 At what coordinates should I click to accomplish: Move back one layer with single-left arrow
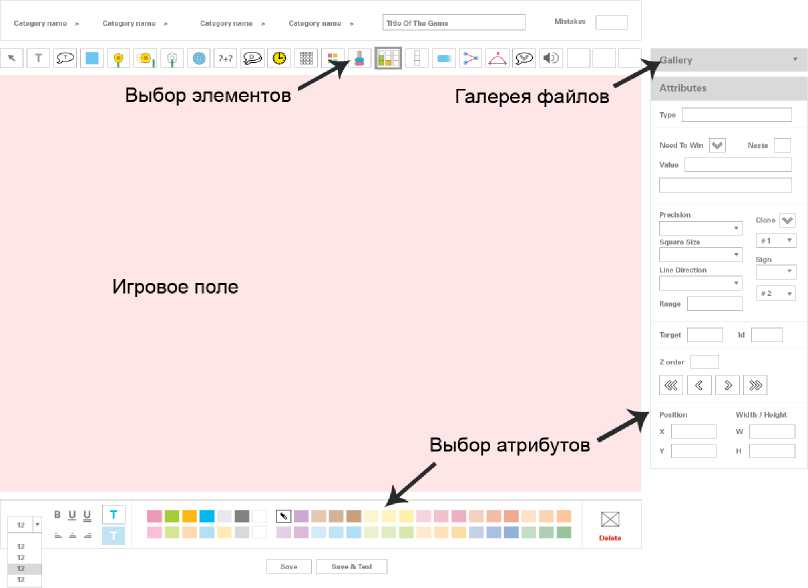[x=699, y=385]
